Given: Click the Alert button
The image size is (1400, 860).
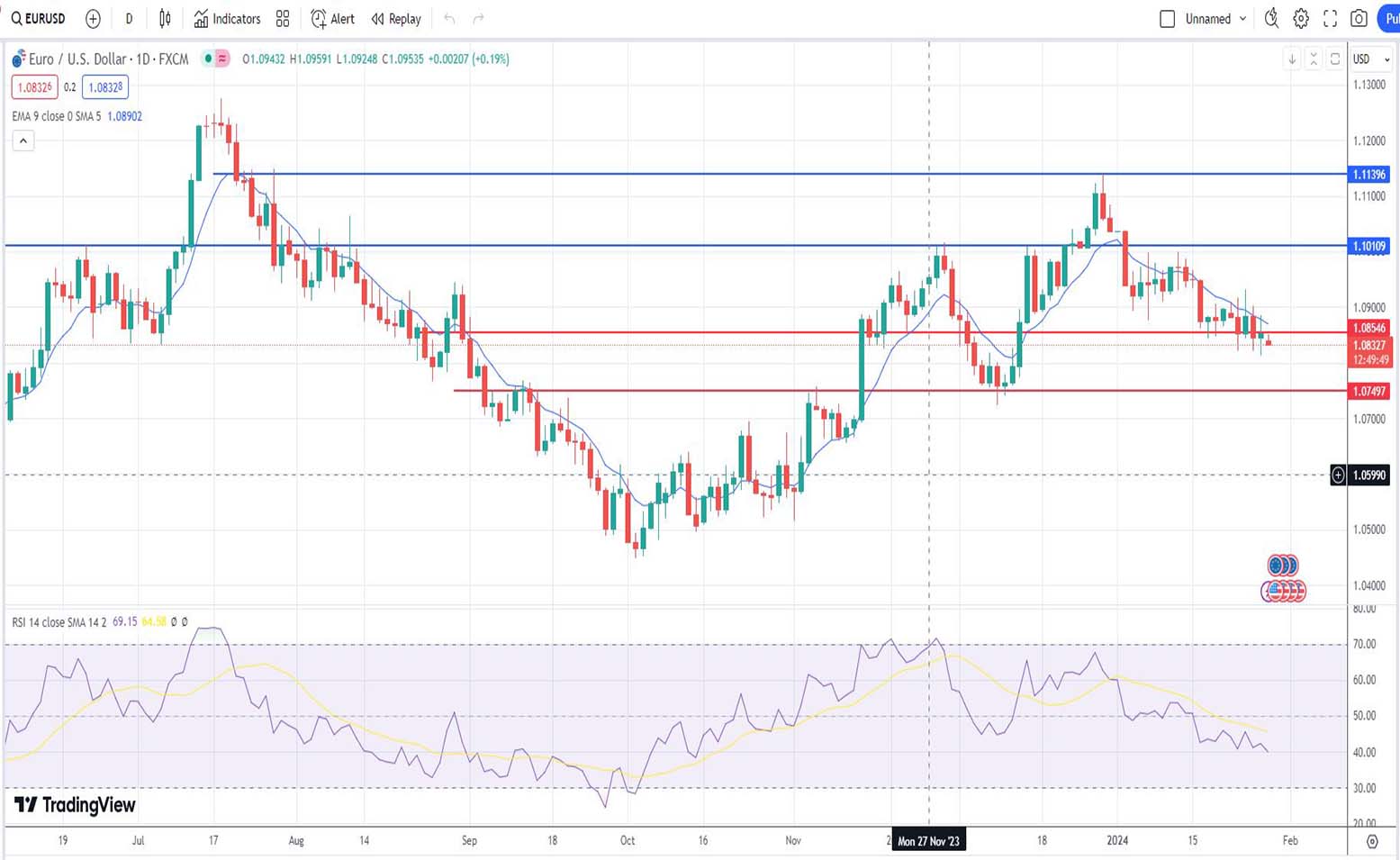Looking at the screenshot, I should pyautogui.click(x=332, y=19).
